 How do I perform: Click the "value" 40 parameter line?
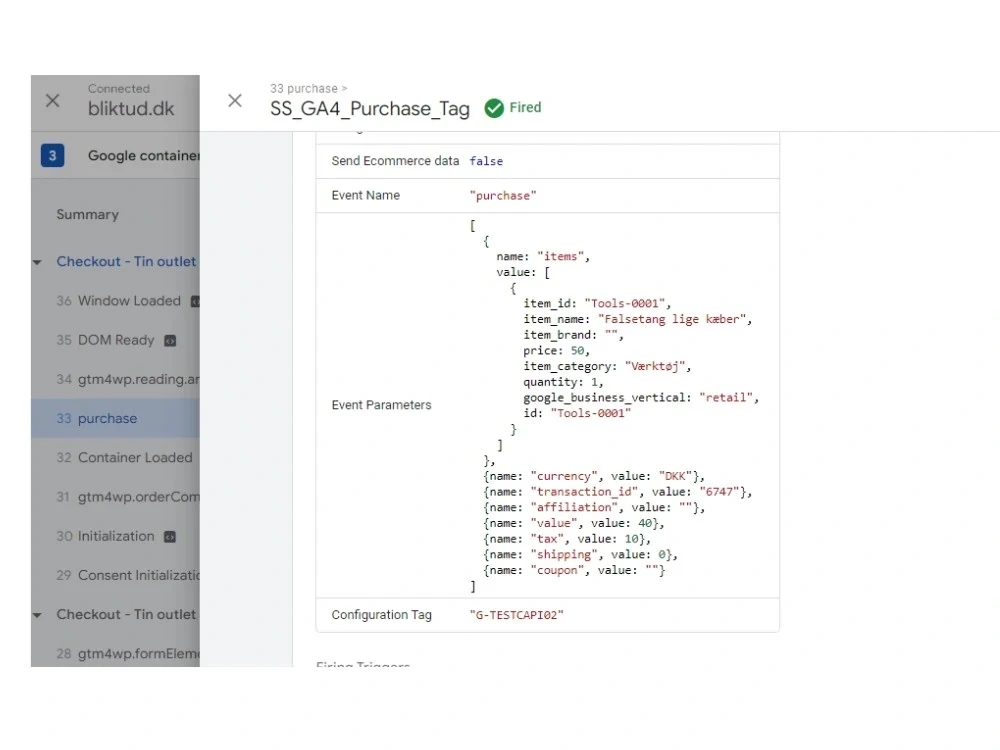[x=574, y=524]
